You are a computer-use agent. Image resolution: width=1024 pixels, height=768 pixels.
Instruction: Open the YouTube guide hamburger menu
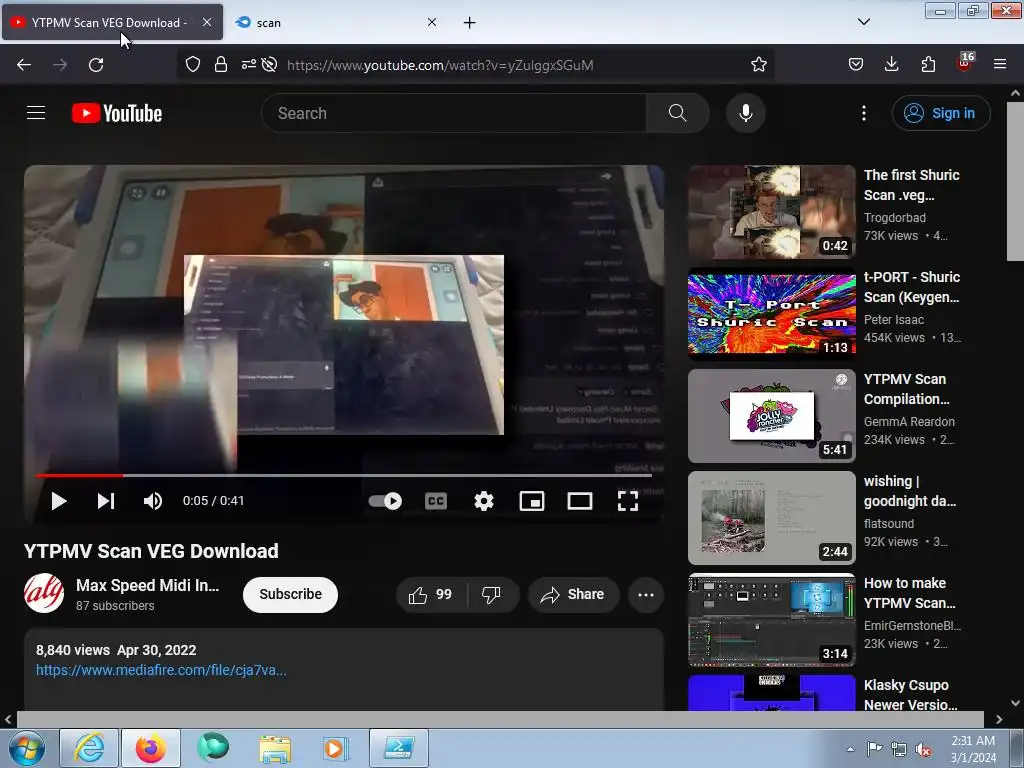coord(36,113)
